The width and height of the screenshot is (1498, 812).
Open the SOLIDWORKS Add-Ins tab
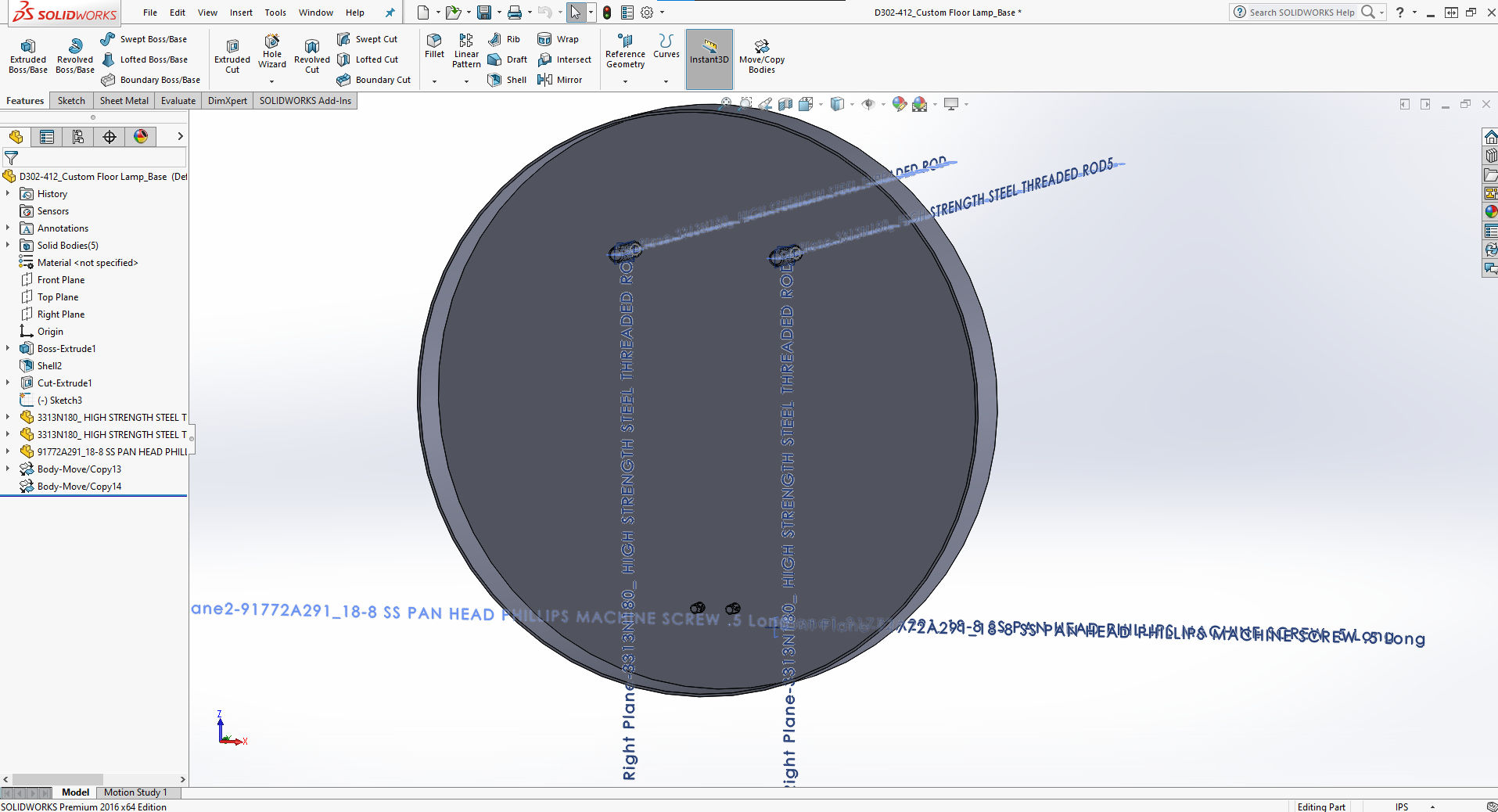click(305, 101)
